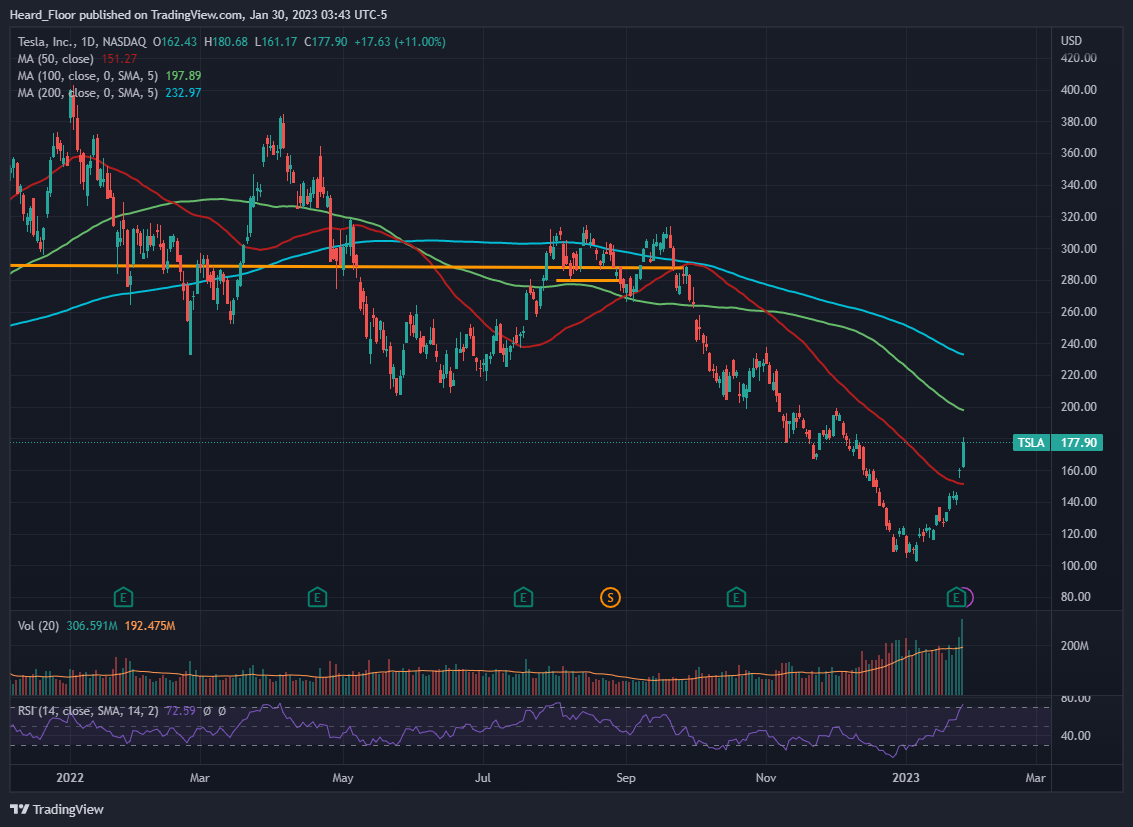Screen dimensions: 1133x827
Task: Click the Mar label following 2022
Action: (x=199, y=778)
